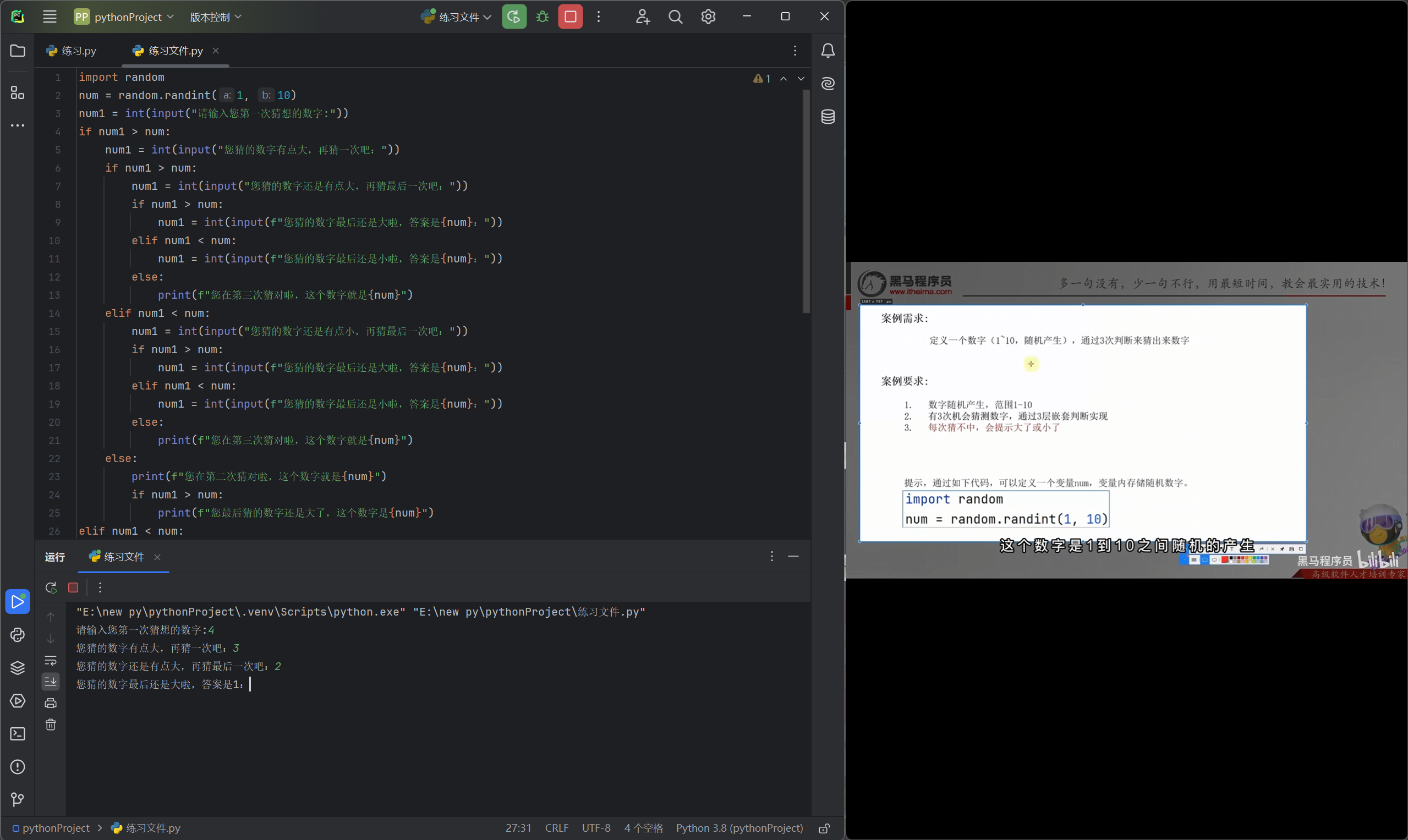Viewport: 1408px width, 840px height.
Task: Toggle scroll to end in console
Action: pyautogui.click(x=51, y=682)
